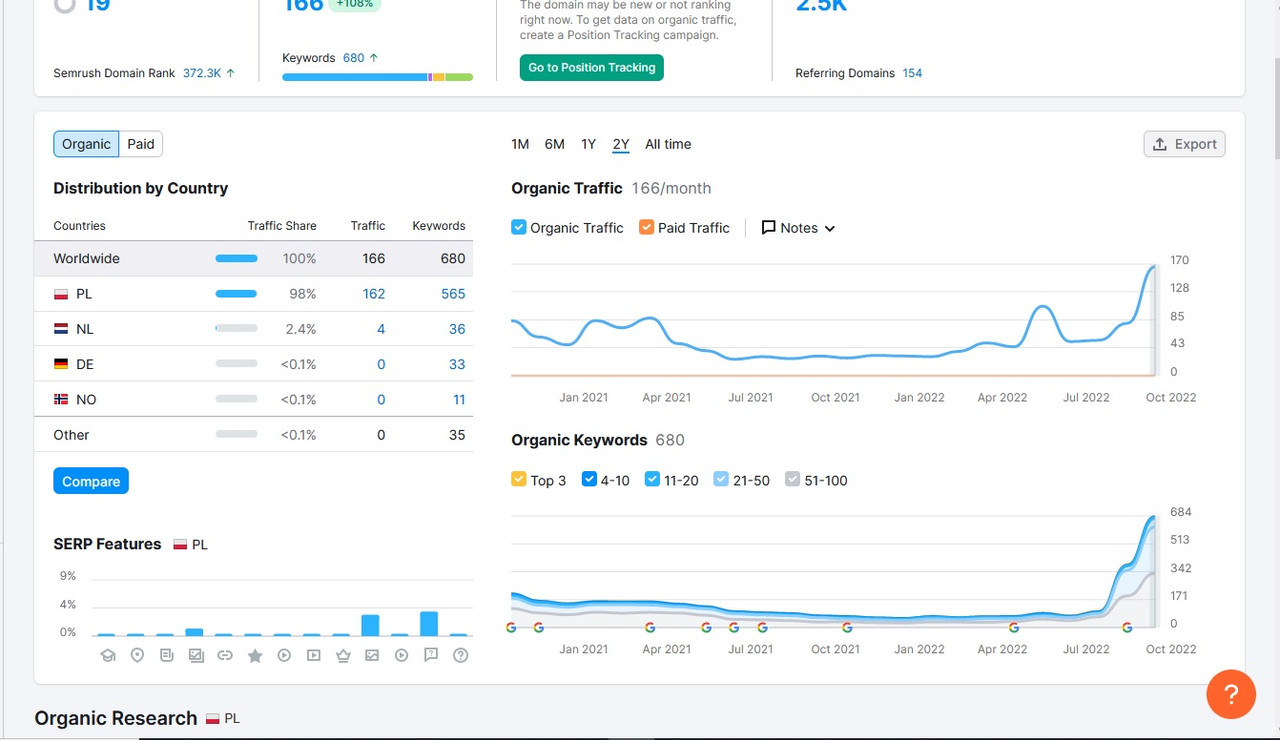Click the Local pack location pin icon
Screen dimensions: 1280x740
[x=137, y=656]
